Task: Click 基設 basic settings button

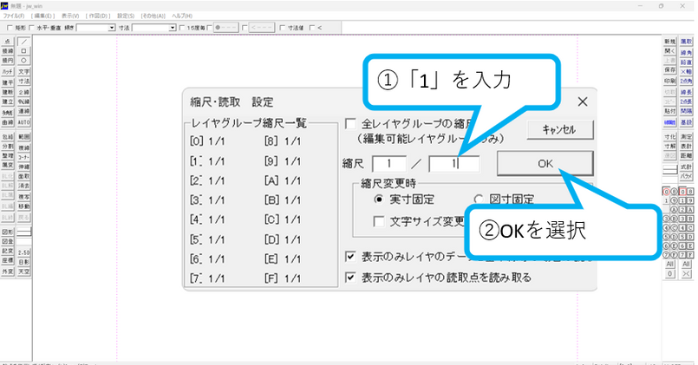Action: pyautogui.click(x=686, y=122)
